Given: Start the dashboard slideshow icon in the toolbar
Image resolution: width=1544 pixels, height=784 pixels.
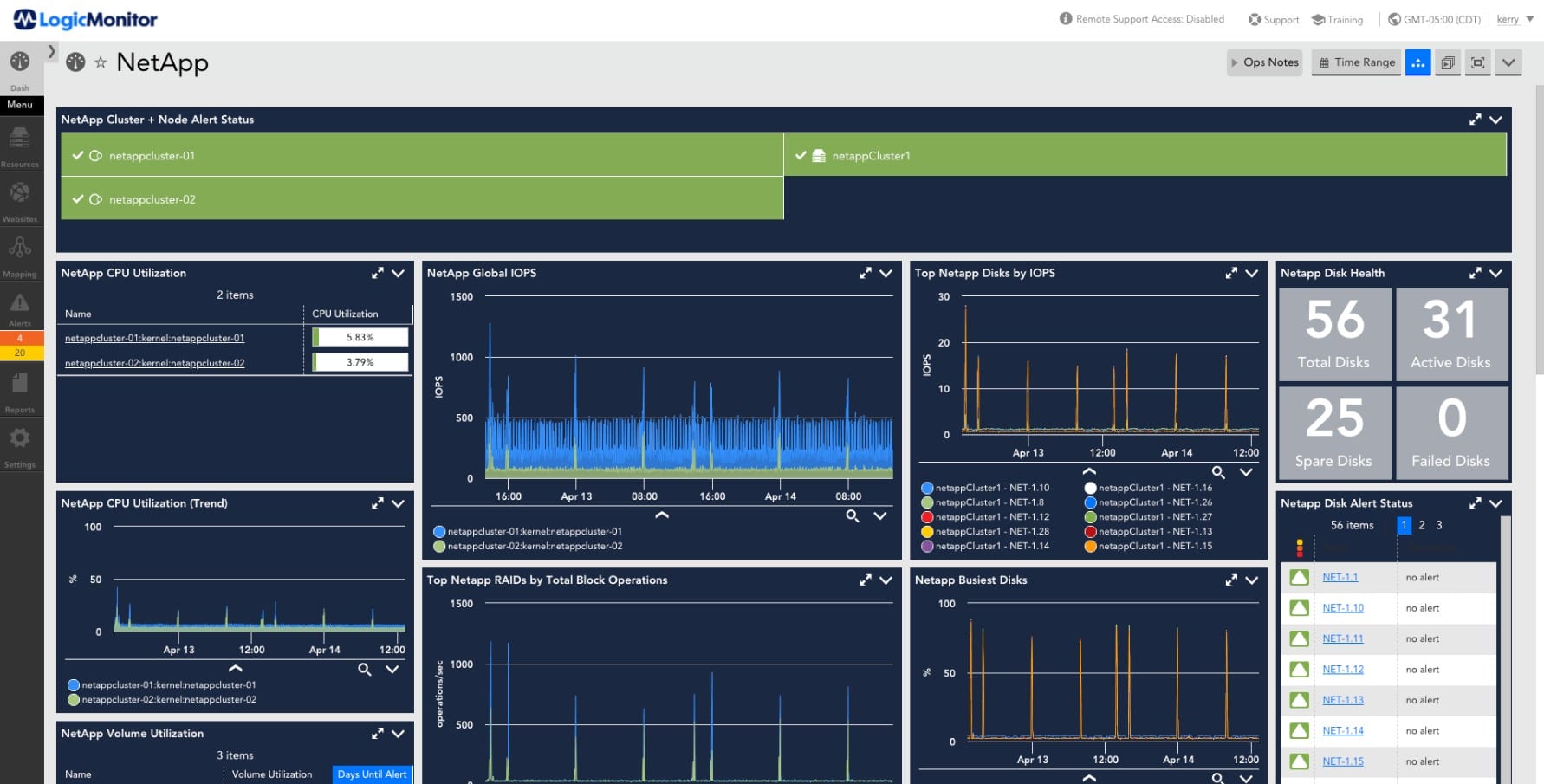Looking at the screenshot, I should (1447, 62).
